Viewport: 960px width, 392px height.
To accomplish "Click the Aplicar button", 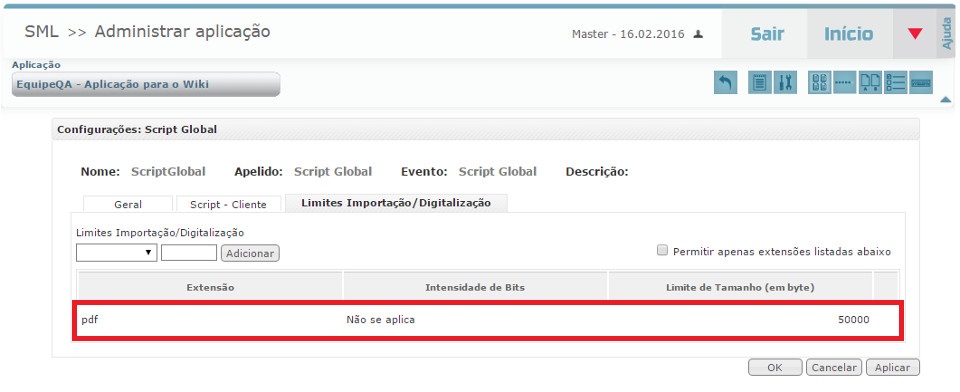I will (x=892, y=368).
